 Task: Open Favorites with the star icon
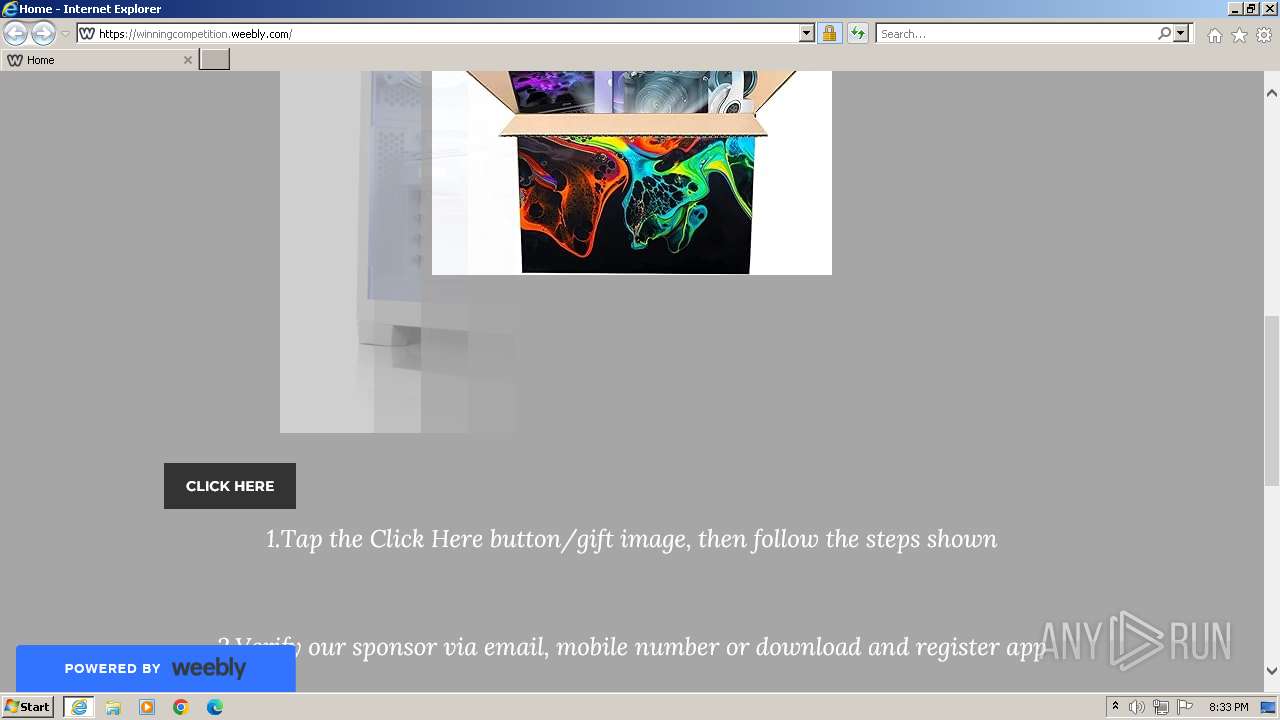click(x=1239, y=35)
